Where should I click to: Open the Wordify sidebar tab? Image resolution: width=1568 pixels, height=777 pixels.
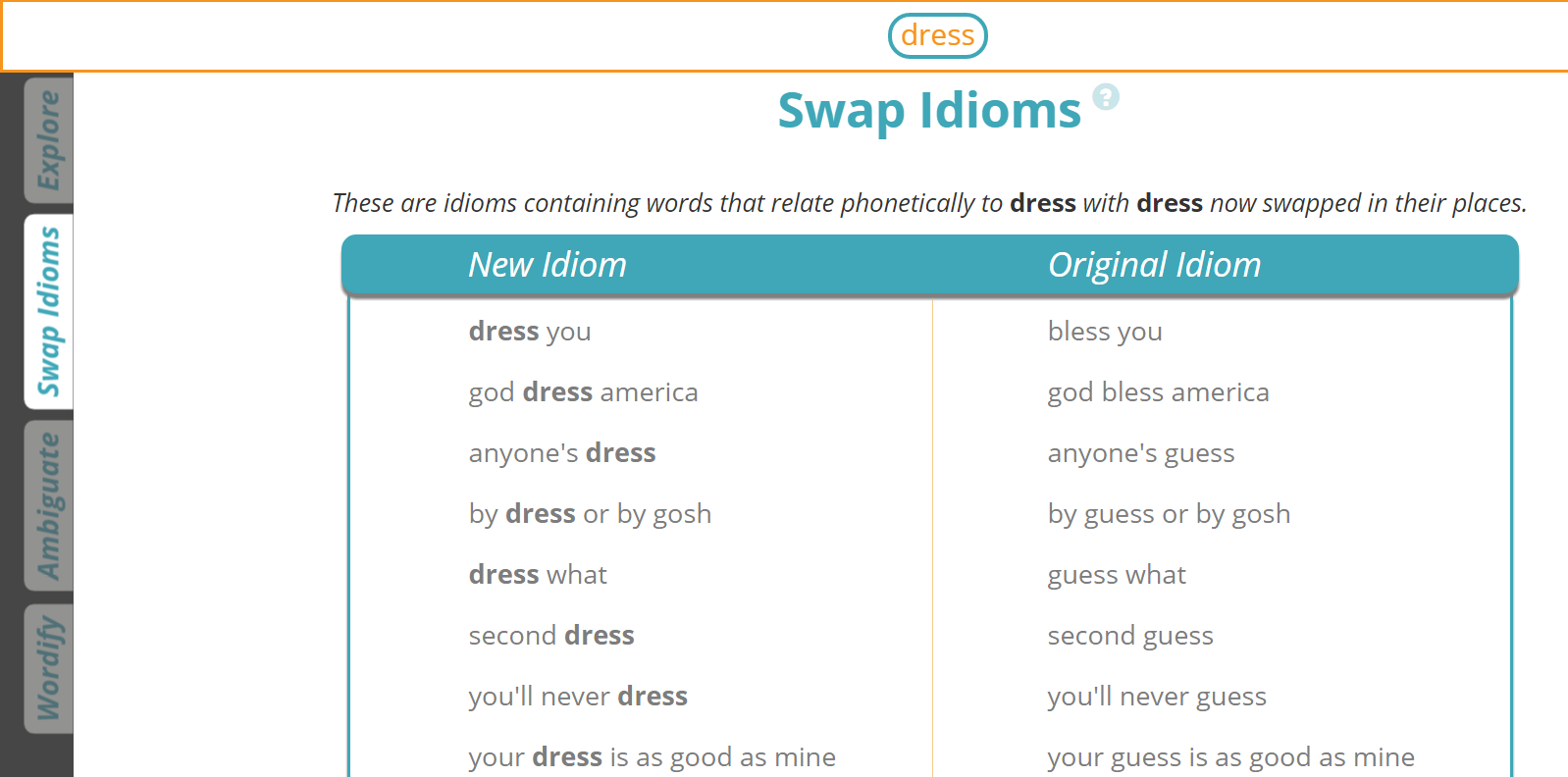[47, 667]
